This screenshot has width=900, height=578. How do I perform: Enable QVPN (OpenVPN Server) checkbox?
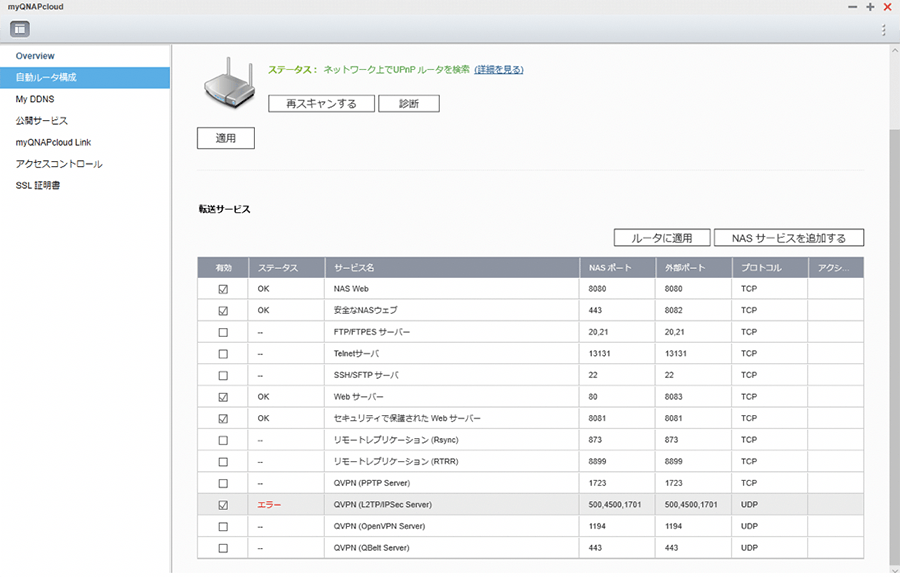coord(223,526)
